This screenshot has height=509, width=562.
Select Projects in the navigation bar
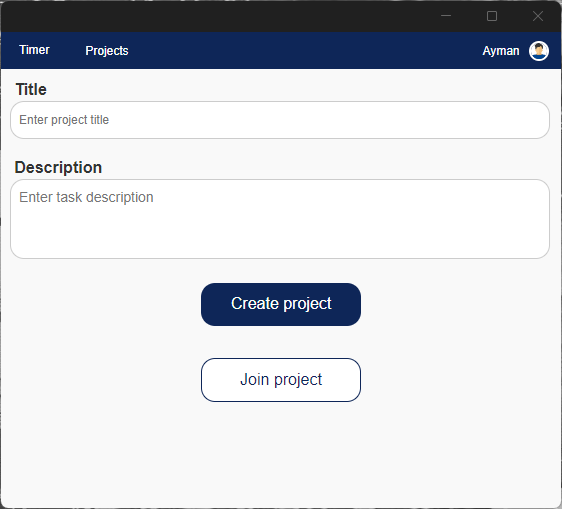tap(107, 51)
